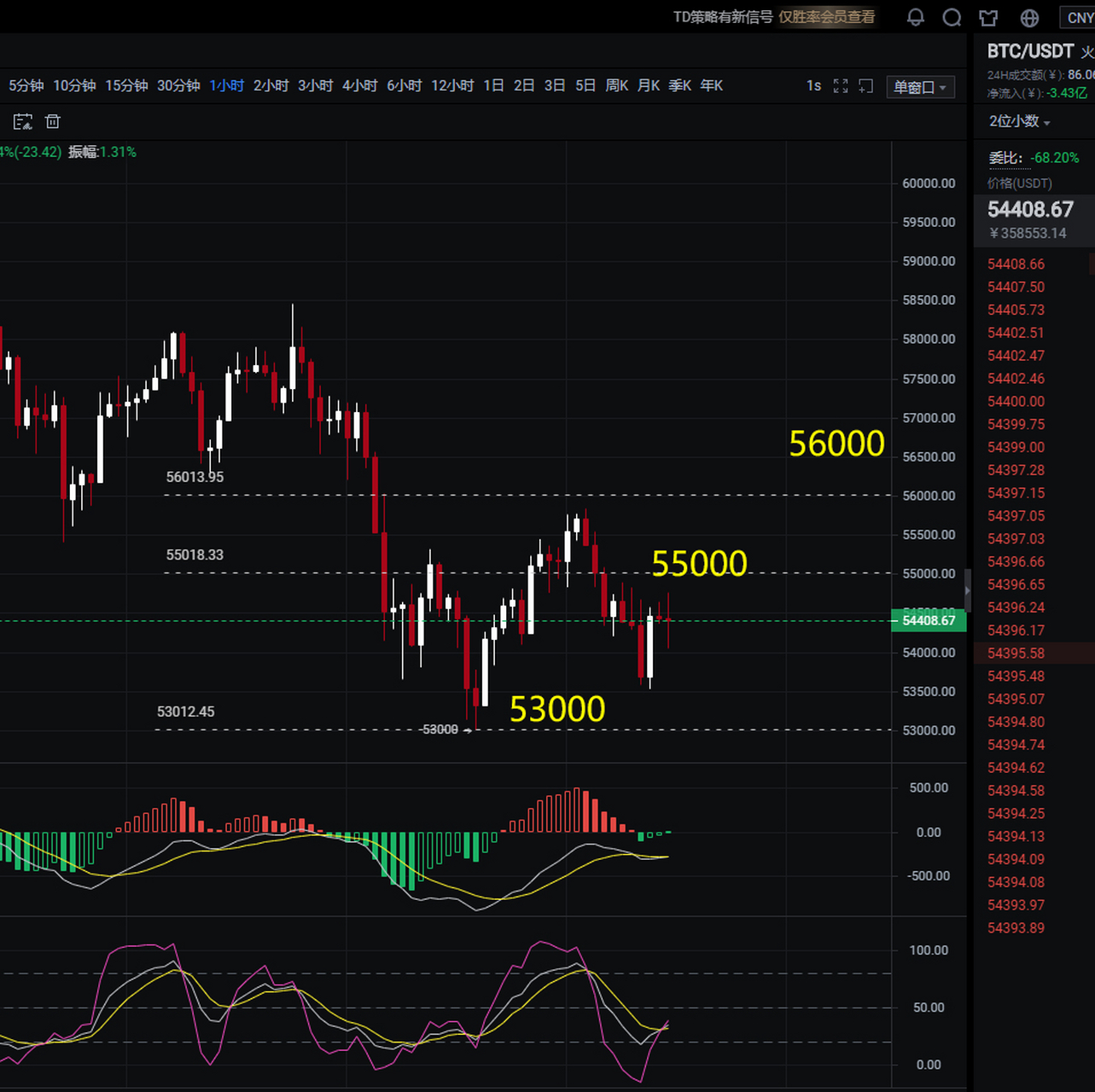
Task: Click the TD策略有新信号 notice text
Action: point(723,17)
